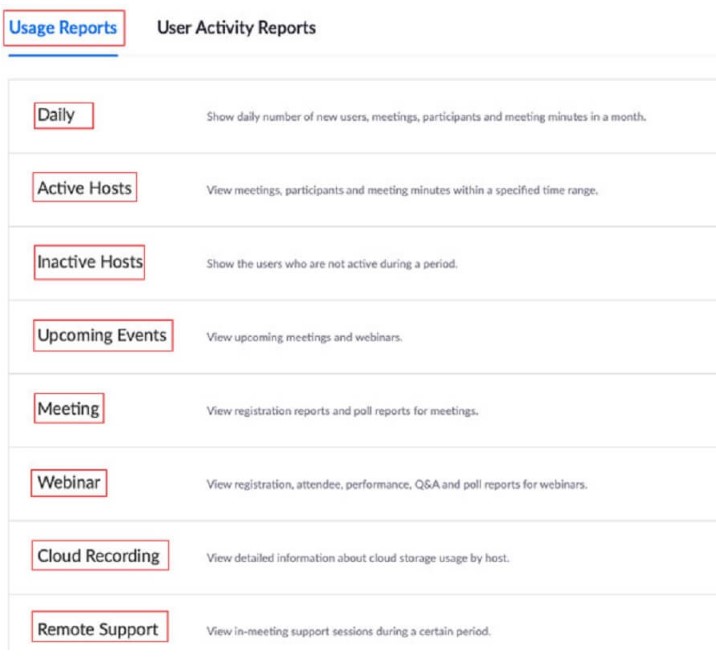The width and height of the screenshot is (716, 660).
Task: View the Cloud Recording report
Action: click(99, 556)
